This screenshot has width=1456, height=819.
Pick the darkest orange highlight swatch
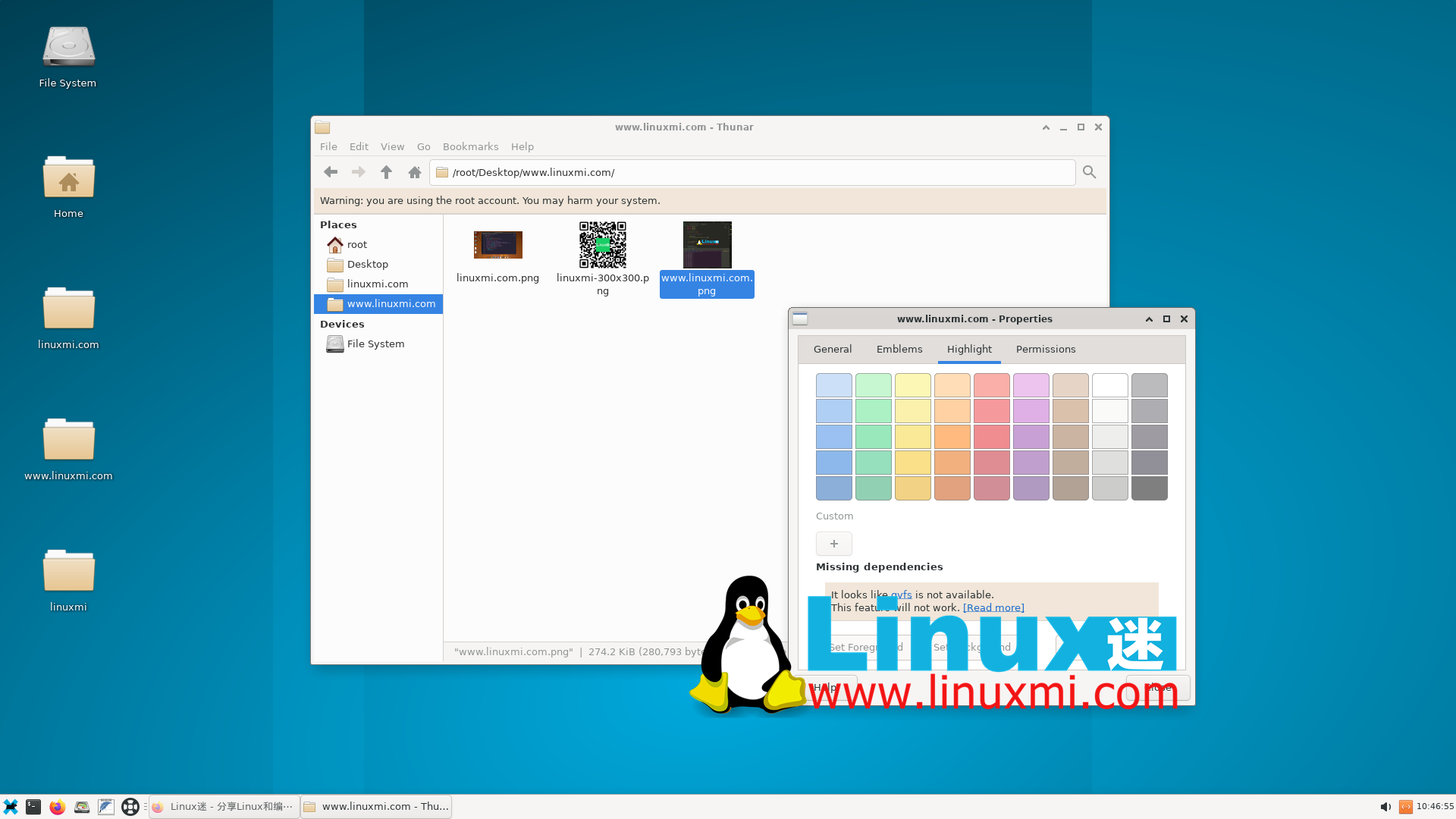click(952, 488)
